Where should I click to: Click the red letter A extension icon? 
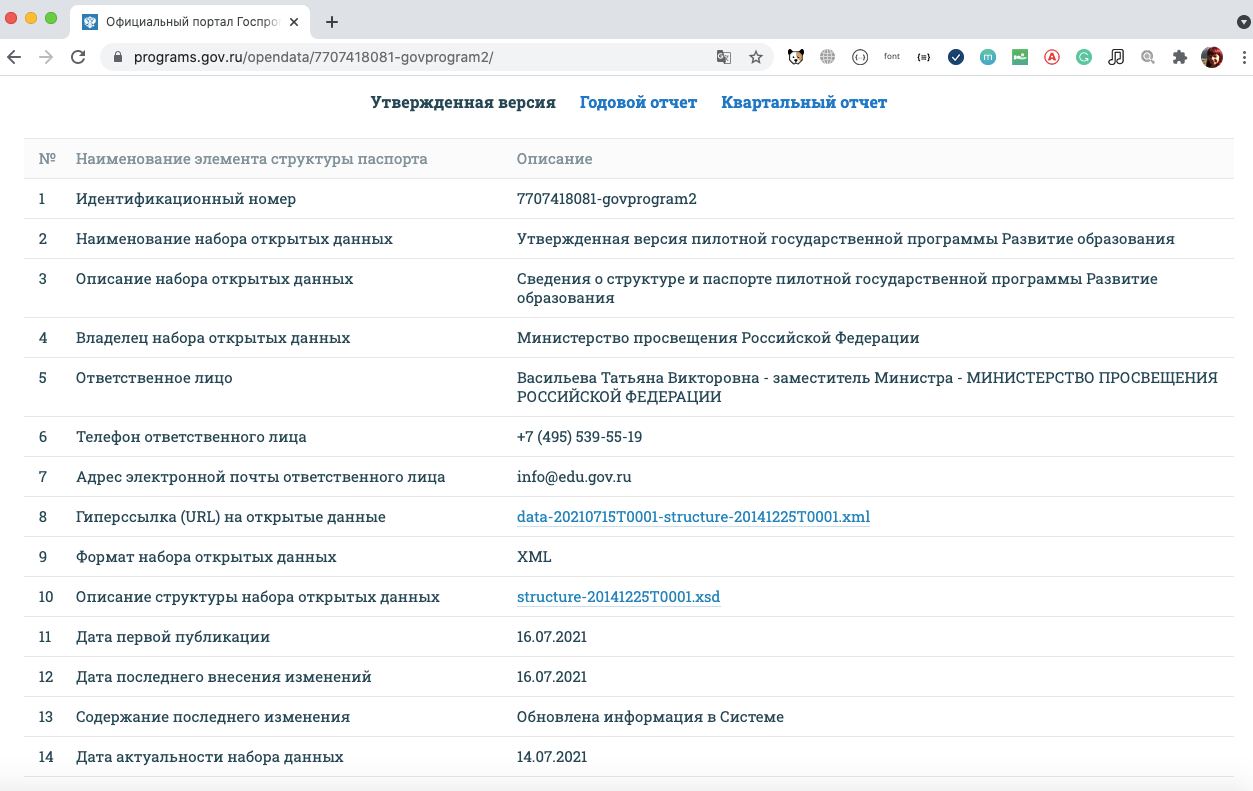coord(1052,57)
